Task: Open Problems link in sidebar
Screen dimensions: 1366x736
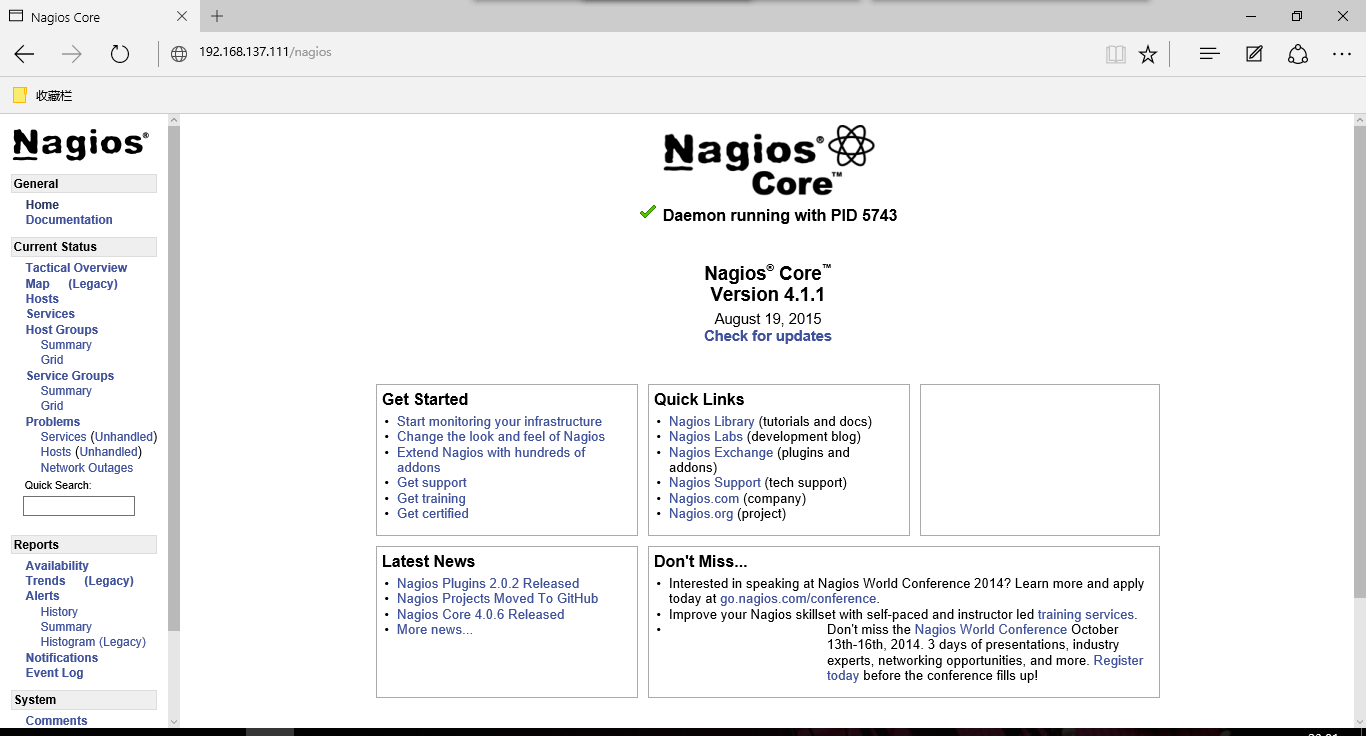Action: tap(53, 422)
